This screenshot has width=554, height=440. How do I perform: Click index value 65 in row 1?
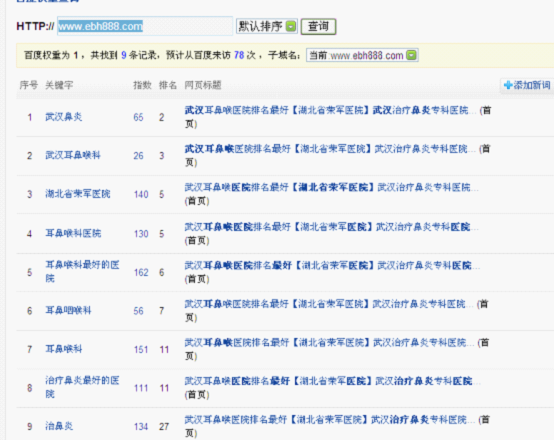[138, 117]
